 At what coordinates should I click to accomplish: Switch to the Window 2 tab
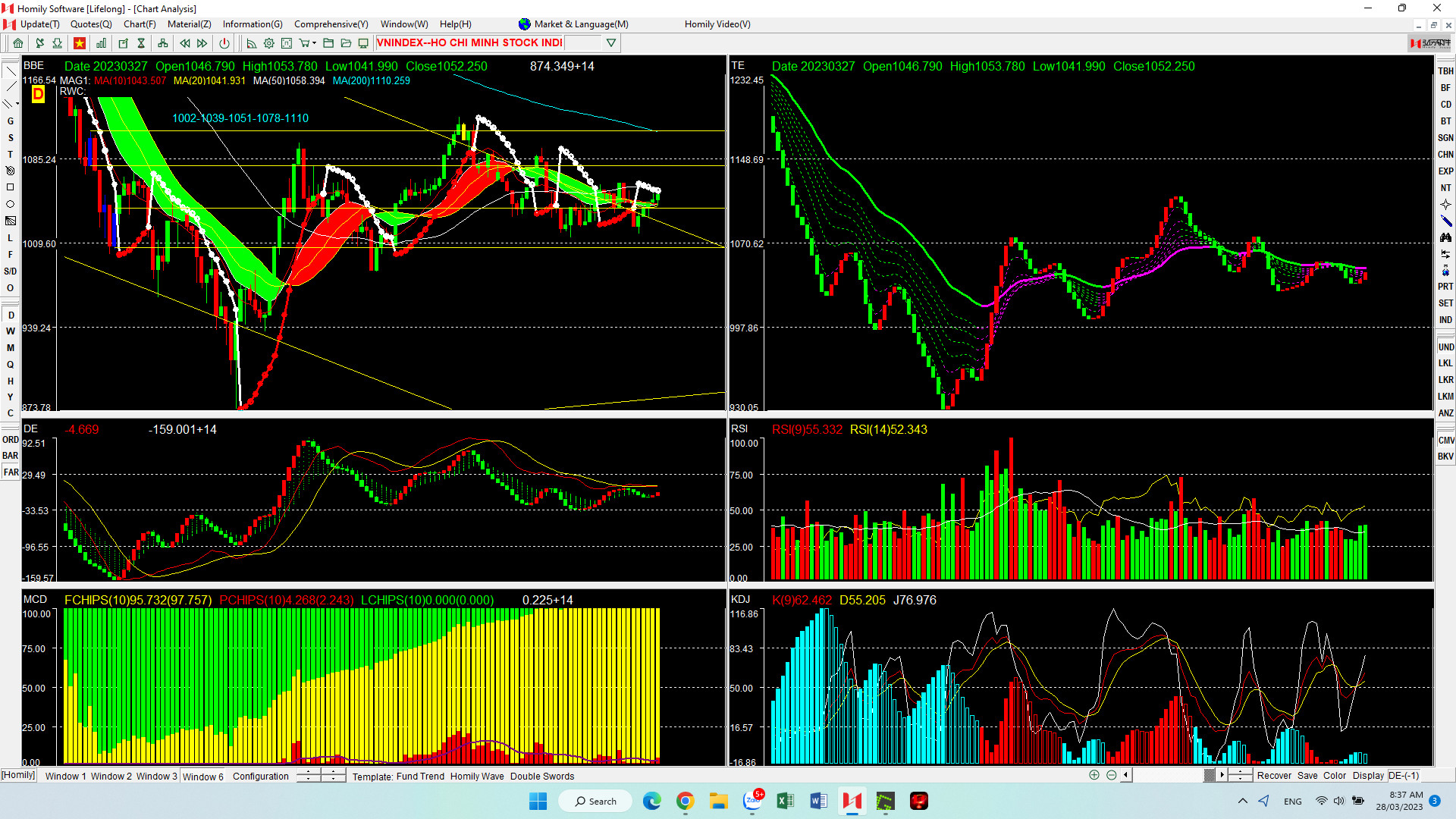111,776
